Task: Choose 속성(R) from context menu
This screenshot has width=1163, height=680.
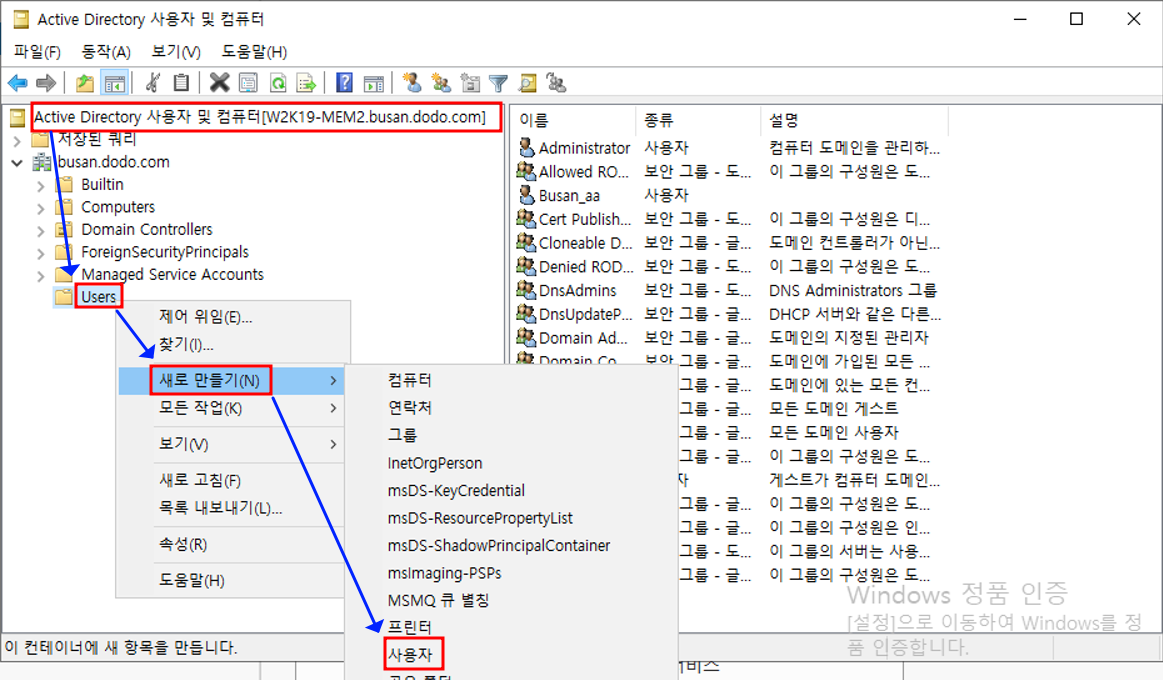Action: pyautogui.click(x=182, y=544)
